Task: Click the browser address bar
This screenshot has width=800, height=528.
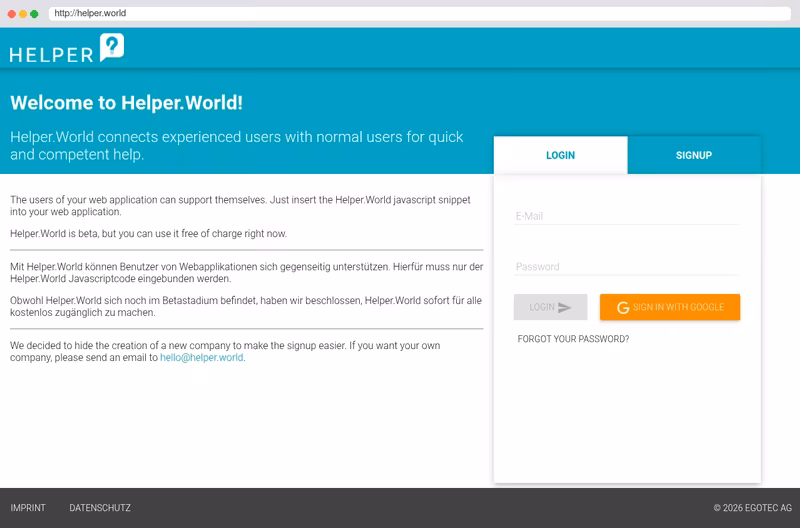Action: coord(419,13)
